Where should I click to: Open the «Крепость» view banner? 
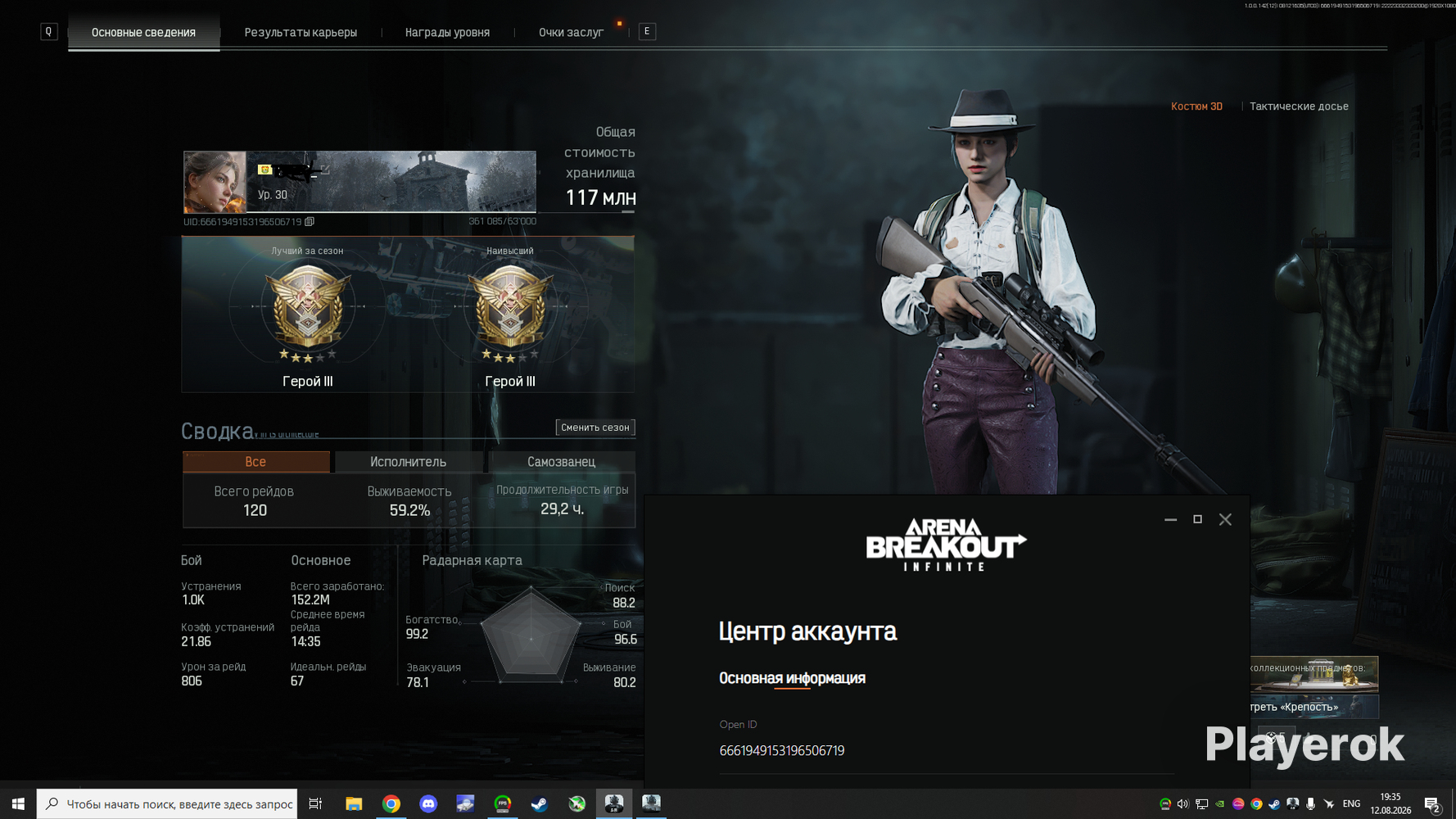tap(1314, 707)
